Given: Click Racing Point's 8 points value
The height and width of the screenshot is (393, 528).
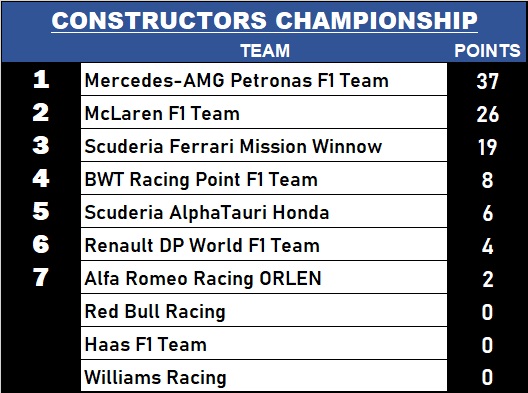Looking at the screenshot, I should point(487,180).
